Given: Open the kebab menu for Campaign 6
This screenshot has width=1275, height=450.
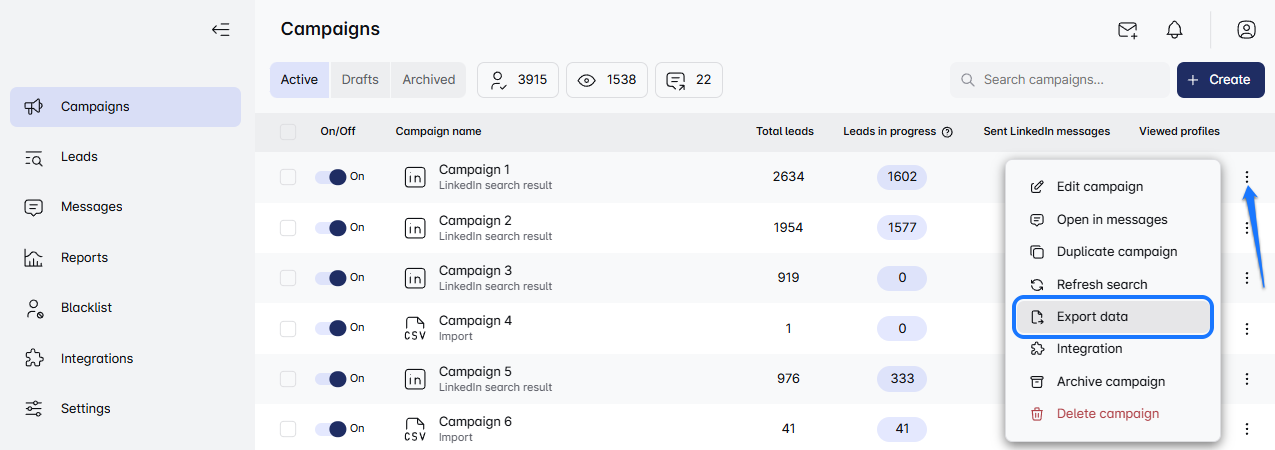Looking at the screenshot, I should tap(1247, 429).
